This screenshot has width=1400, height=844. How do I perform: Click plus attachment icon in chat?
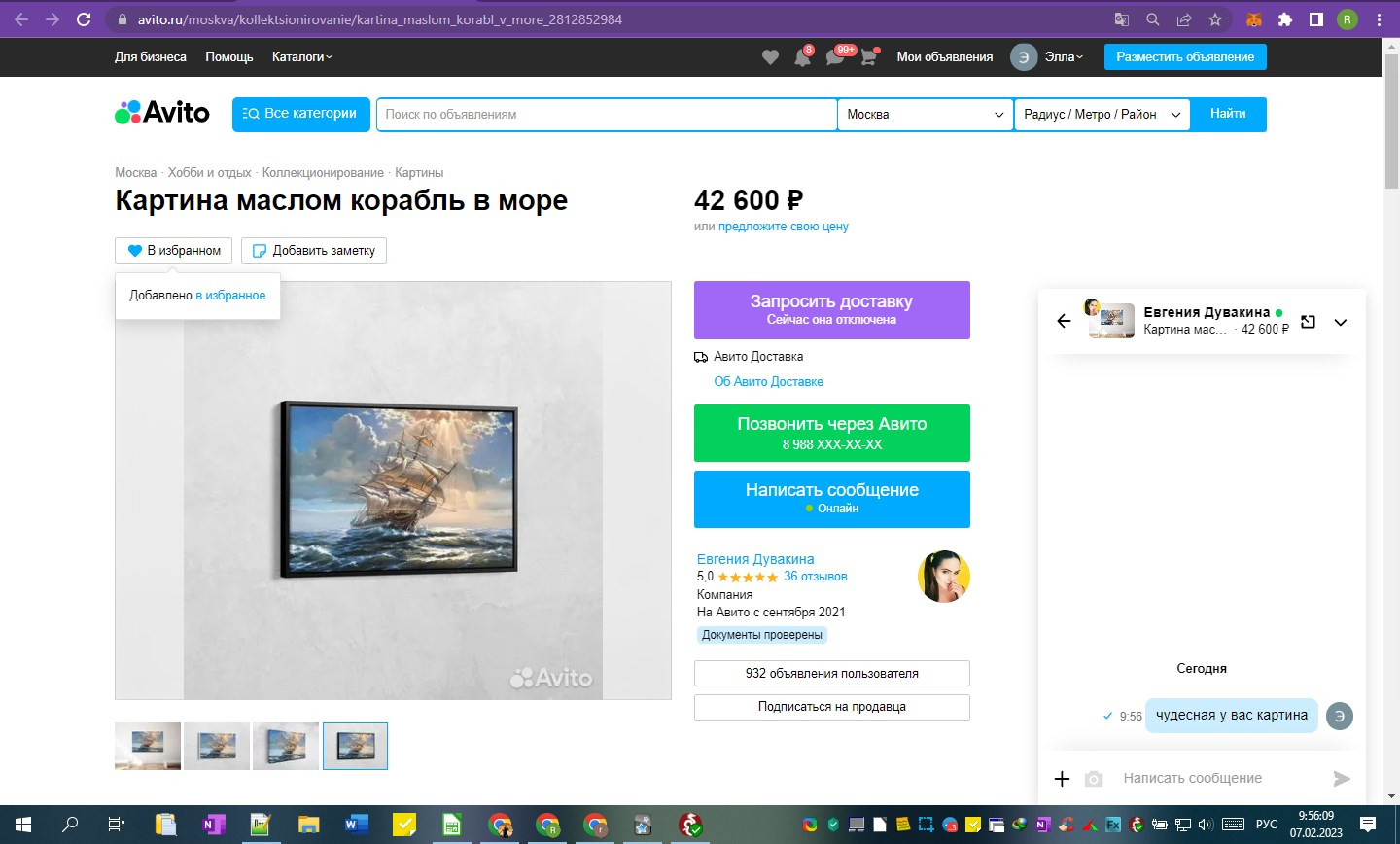(x=1062, y=779)
